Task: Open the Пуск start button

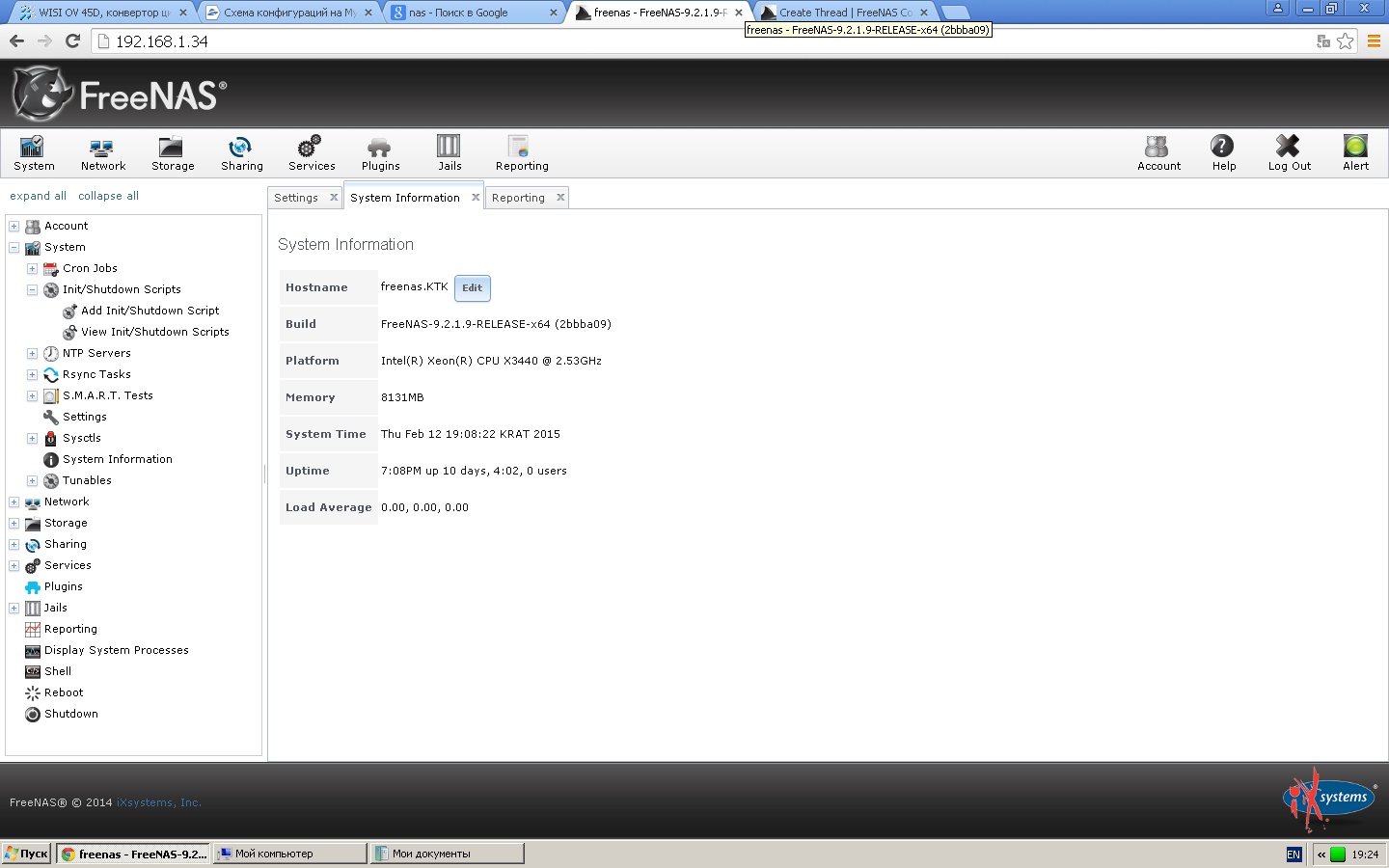Action: click(26, 854)
